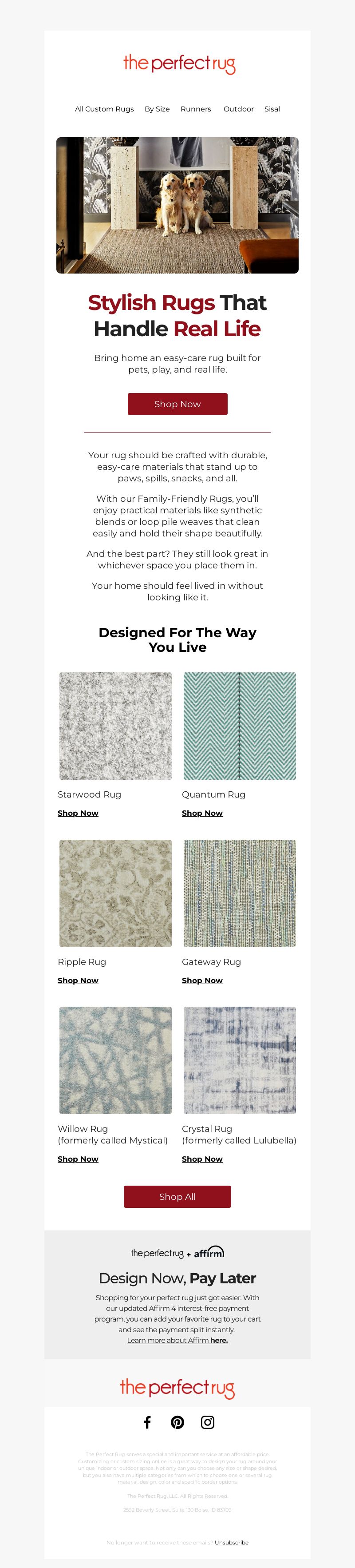Click the Shop All button
This screenshot has width=355, height=1568.
point(177,1196)
